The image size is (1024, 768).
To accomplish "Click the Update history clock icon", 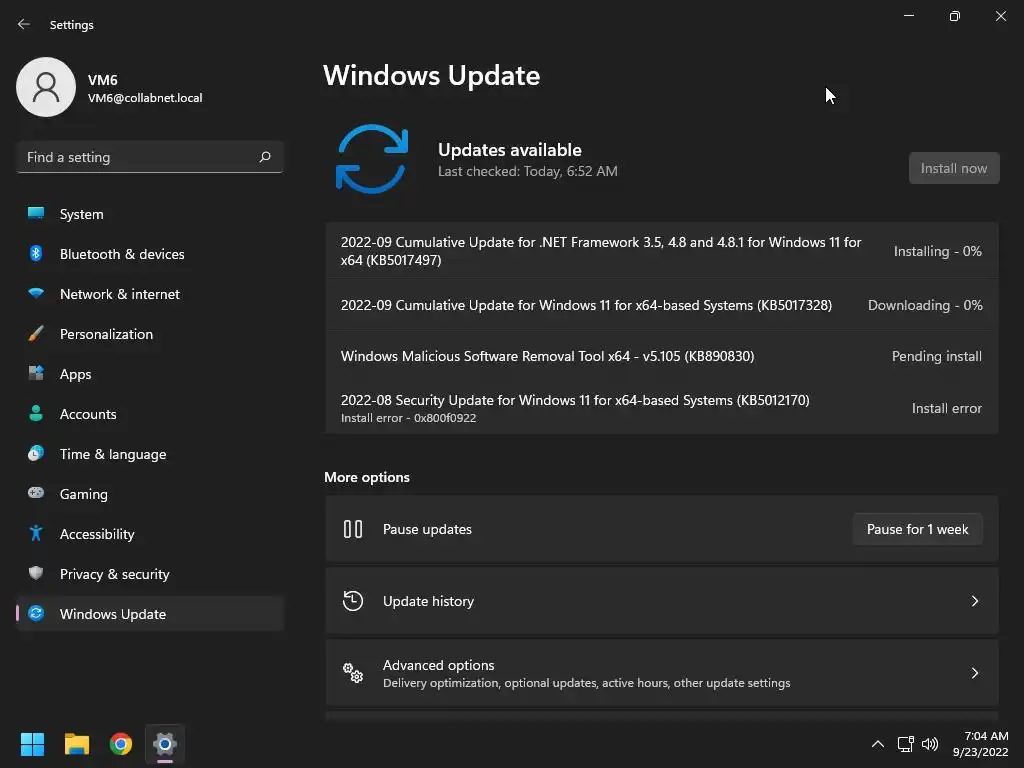I will (x=353, y=601).
